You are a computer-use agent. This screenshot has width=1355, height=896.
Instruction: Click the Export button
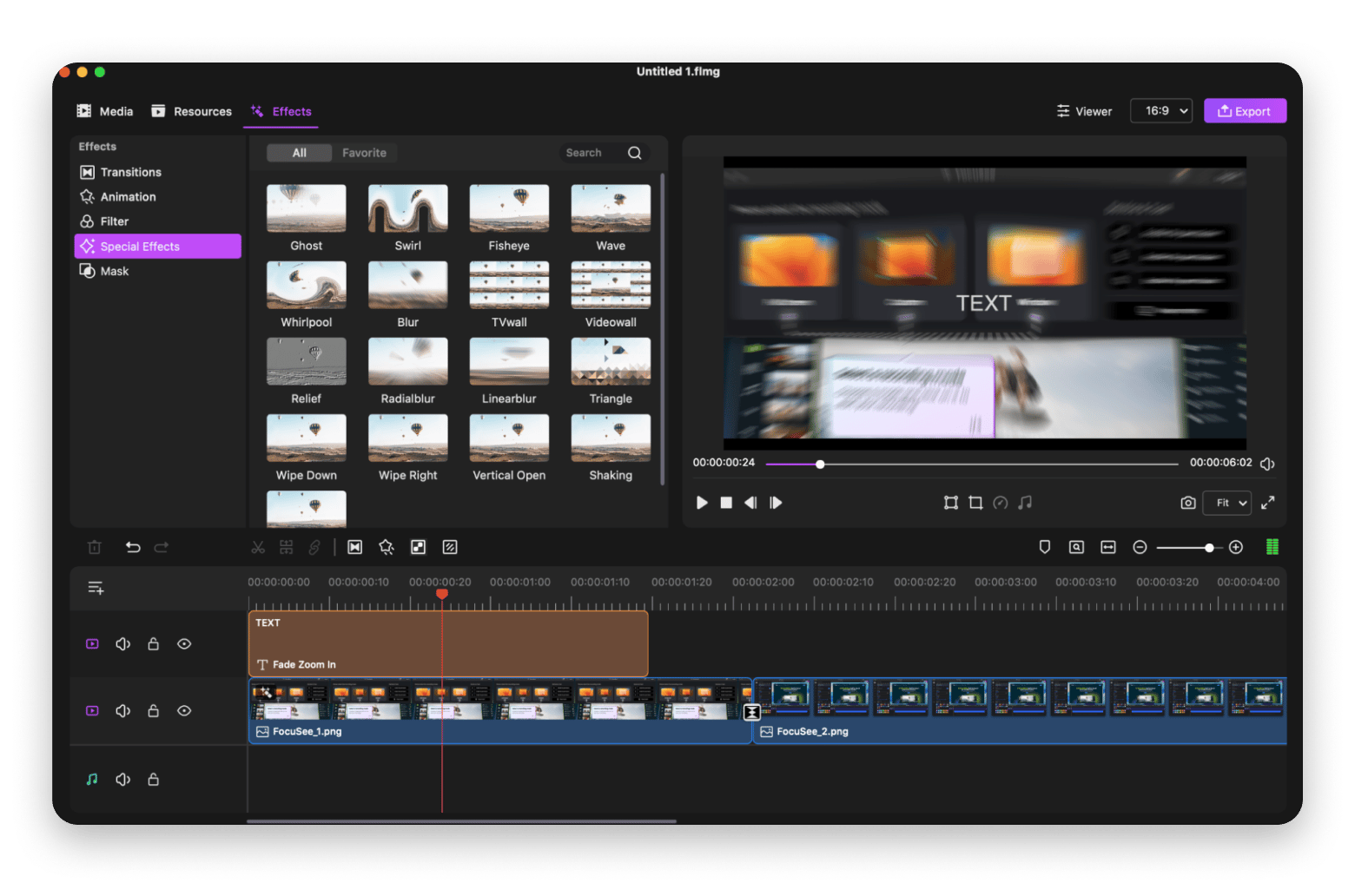click(1245, 110)
